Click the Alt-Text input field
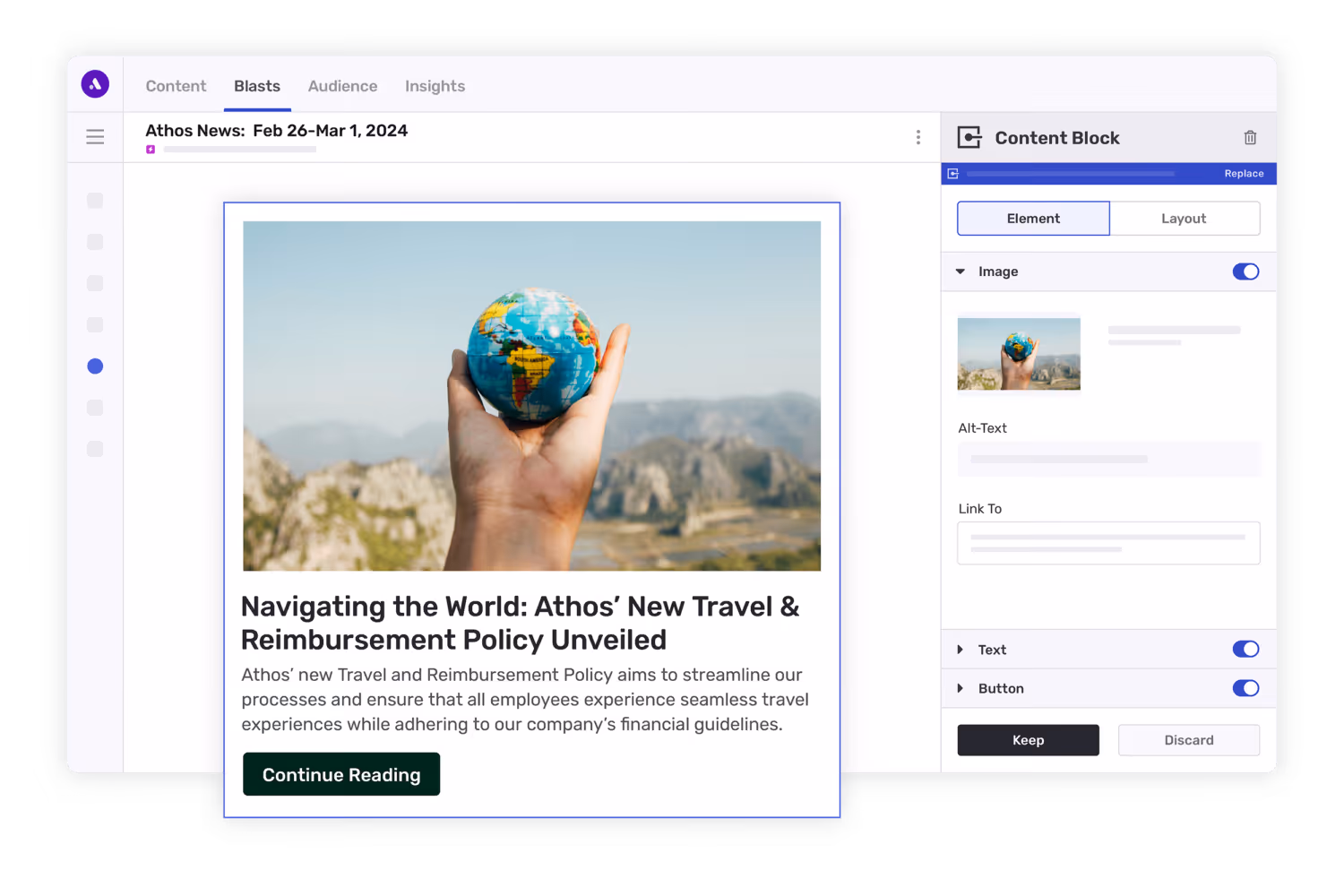1344x896 pixels. tap(1108, 459)
